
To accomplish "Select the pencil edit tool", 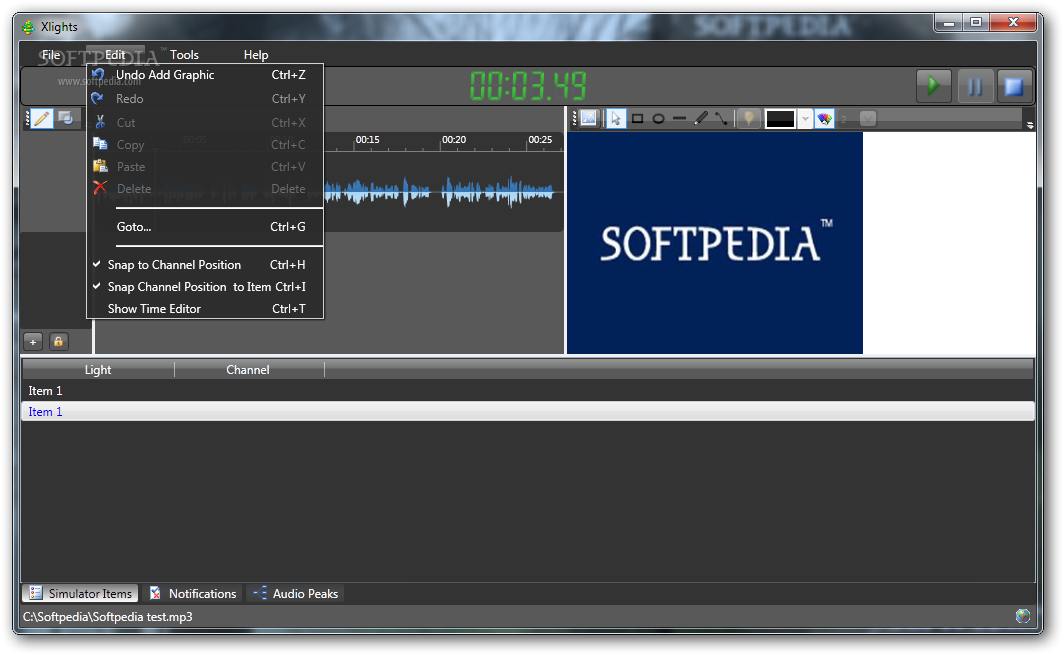I will [x=41, y=119].
